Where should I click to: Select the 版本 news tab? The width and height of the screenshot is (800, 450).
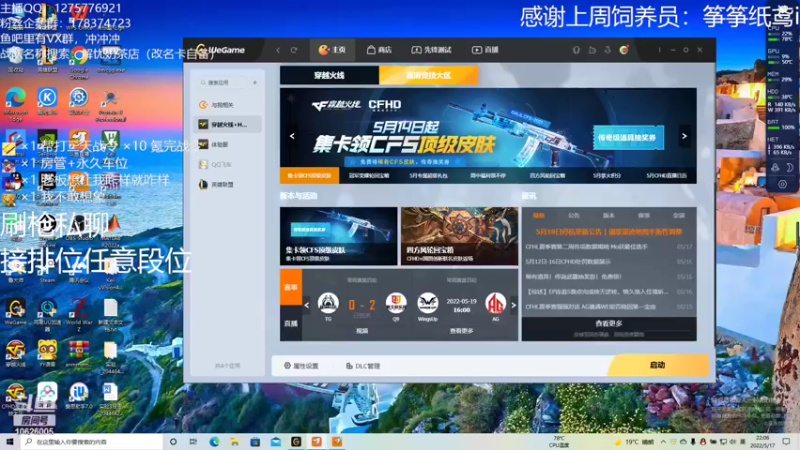[x=609, y=215]
